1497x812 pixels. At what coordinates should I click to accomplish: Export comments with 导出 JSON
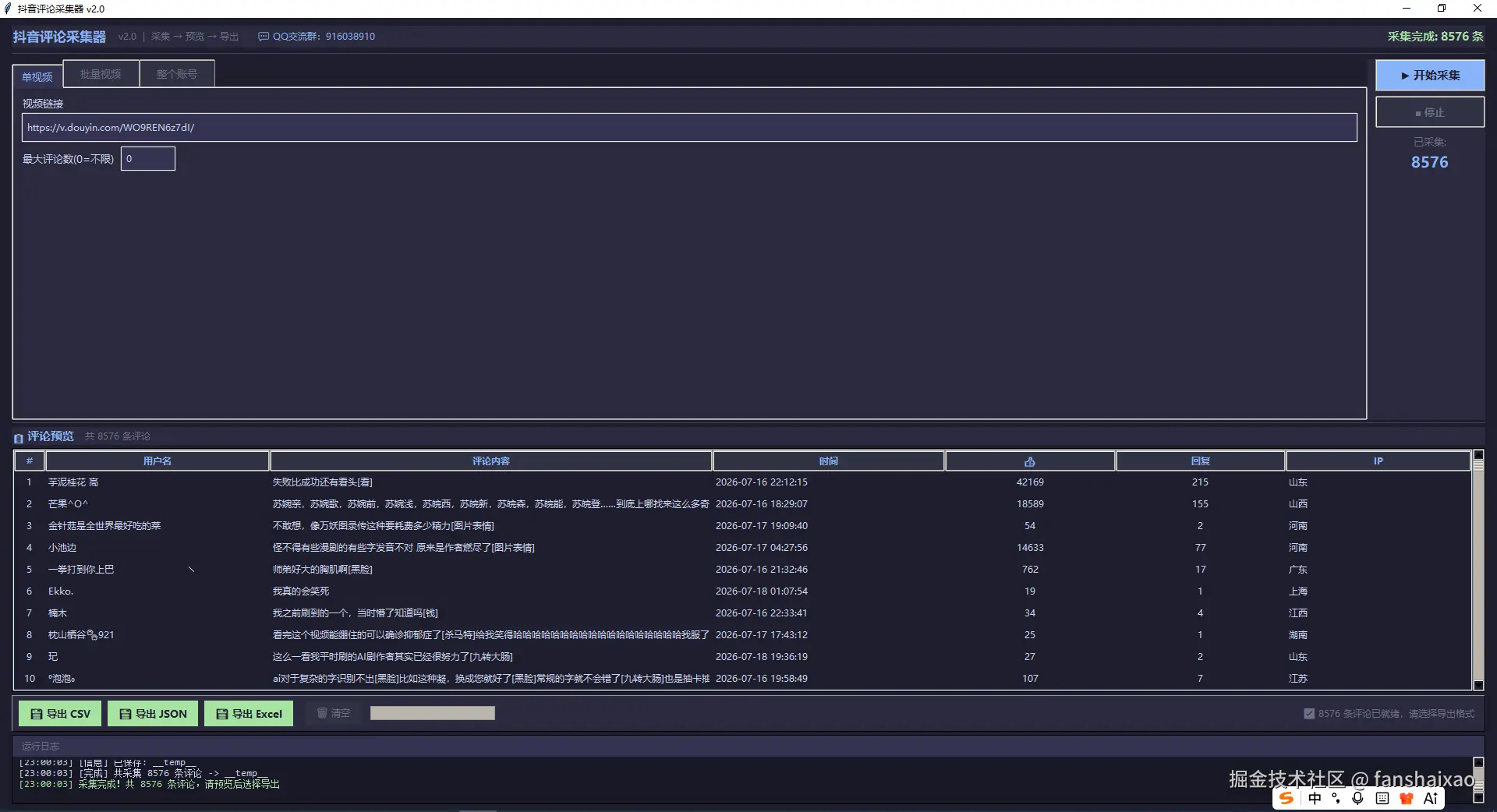click(153, 714)
